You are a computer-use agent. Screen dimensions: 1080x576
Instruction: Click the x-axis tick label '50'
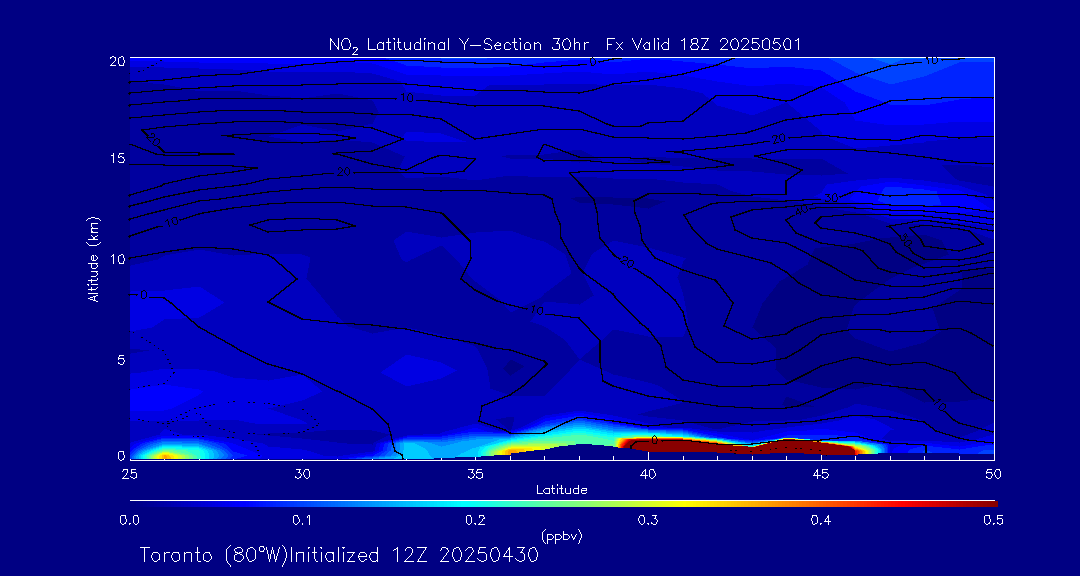[994, 472]
